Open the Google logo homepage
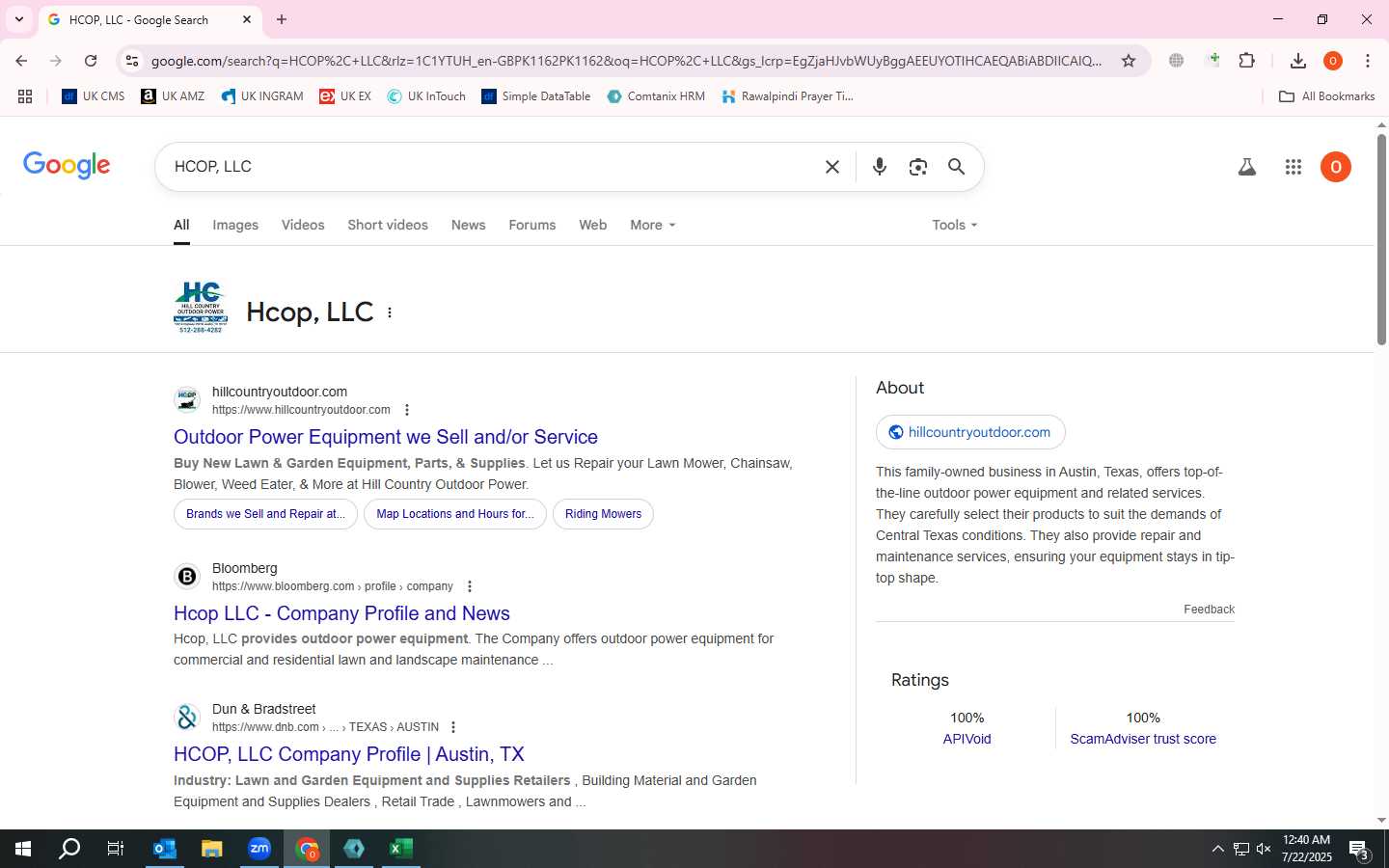The width and height of the screenshot is (1389, 868). pyautogui.click(x=67, y=165)
